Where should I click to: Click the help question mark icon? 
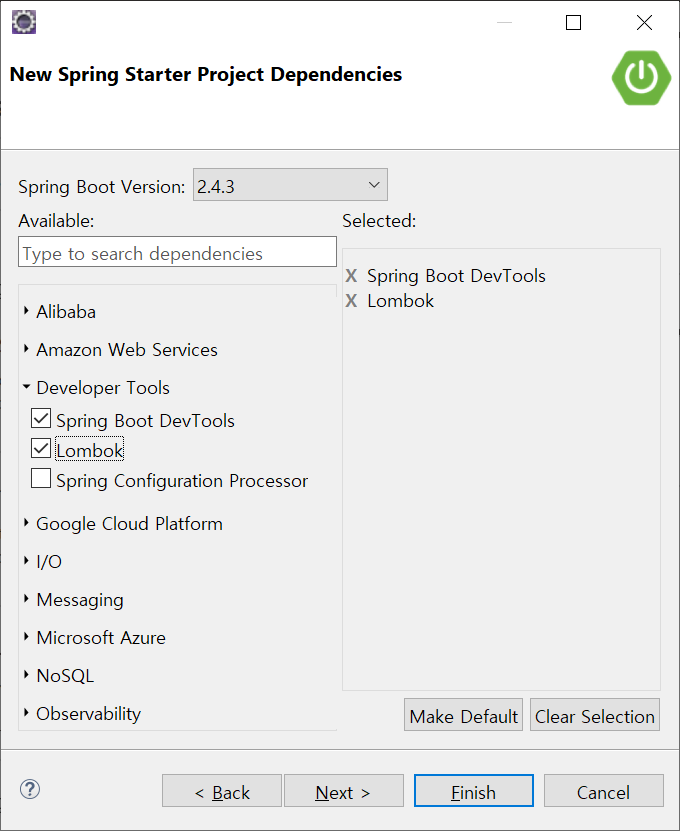[29, 788]
